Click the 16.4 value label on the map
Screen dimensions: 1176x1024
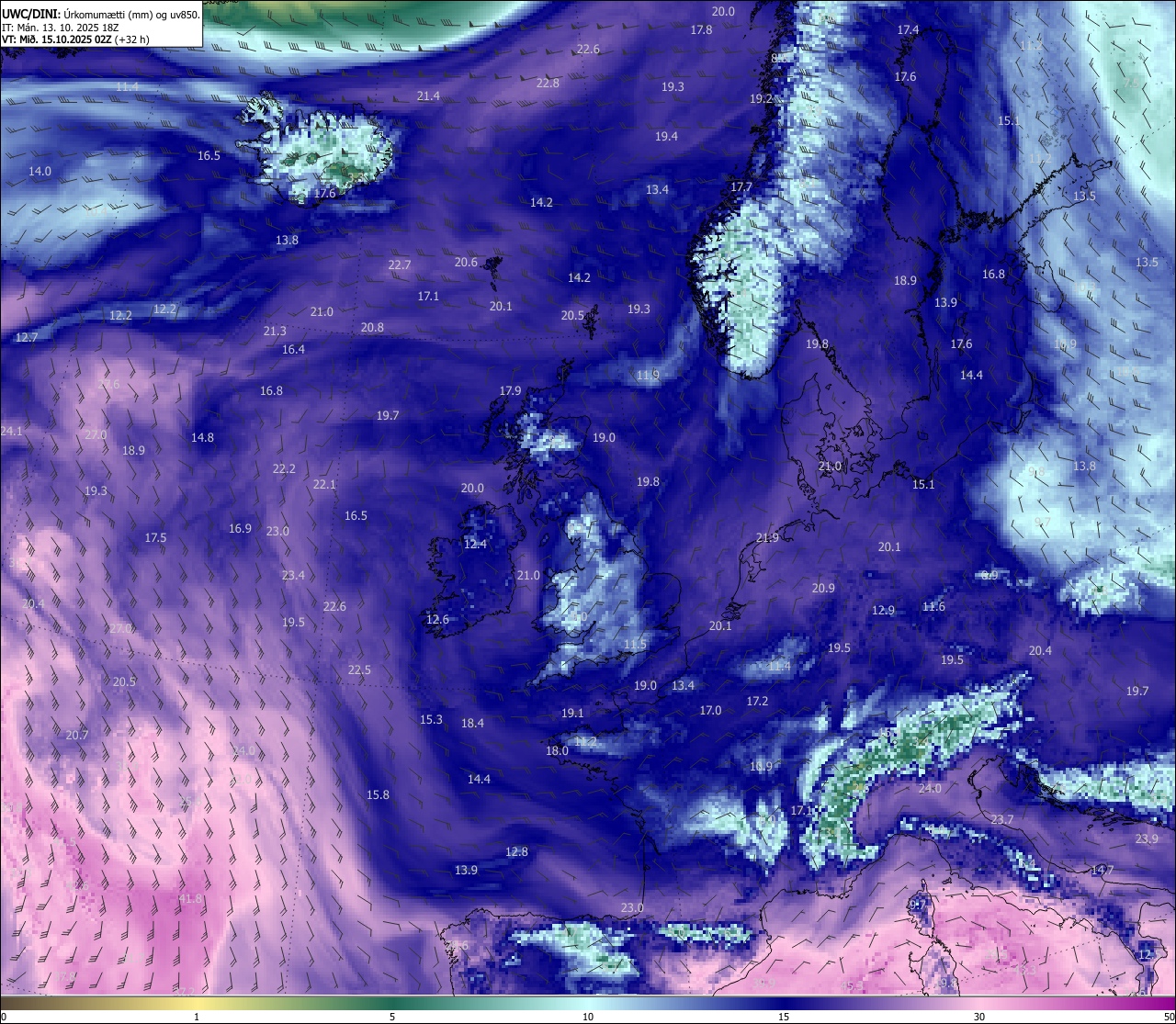point(293,350)
